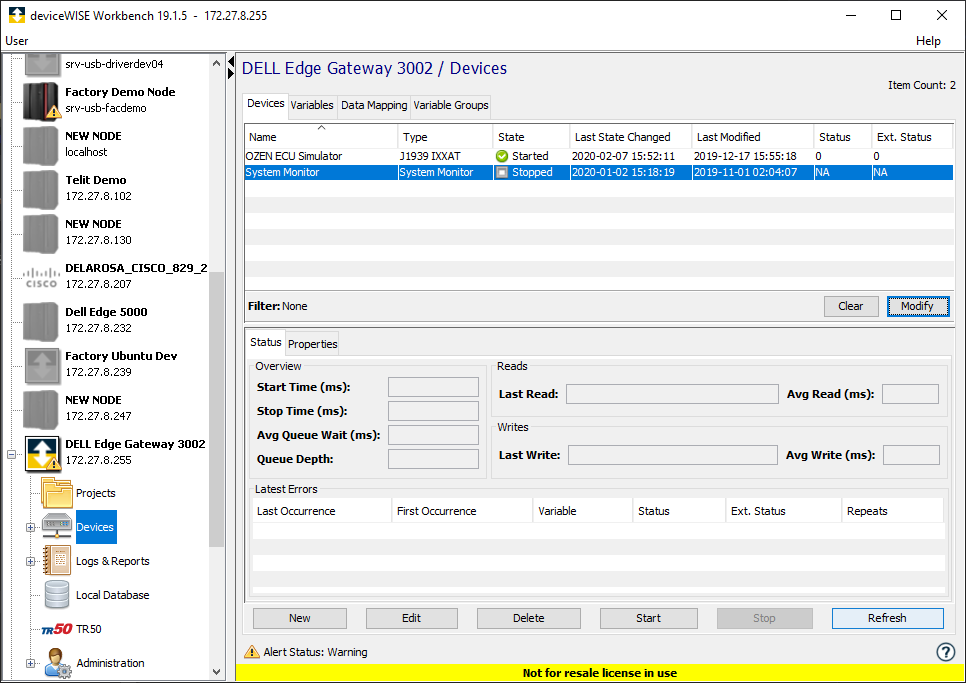
Task: Click the Start Time (ms) field
Action: (x=433, y=387)
